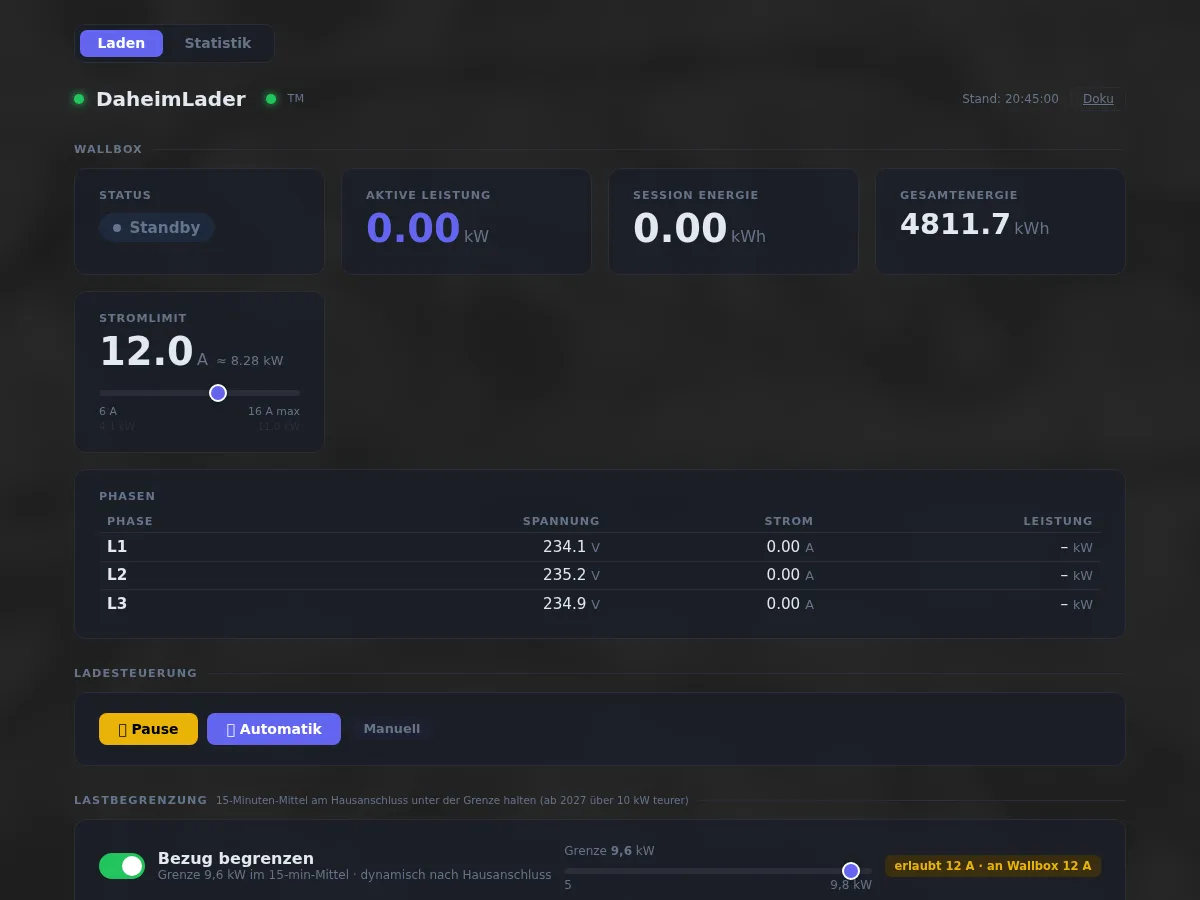Click the 'erlaubt 12 A · an Wallbox 12 A' badge

[x=993, y=866]
